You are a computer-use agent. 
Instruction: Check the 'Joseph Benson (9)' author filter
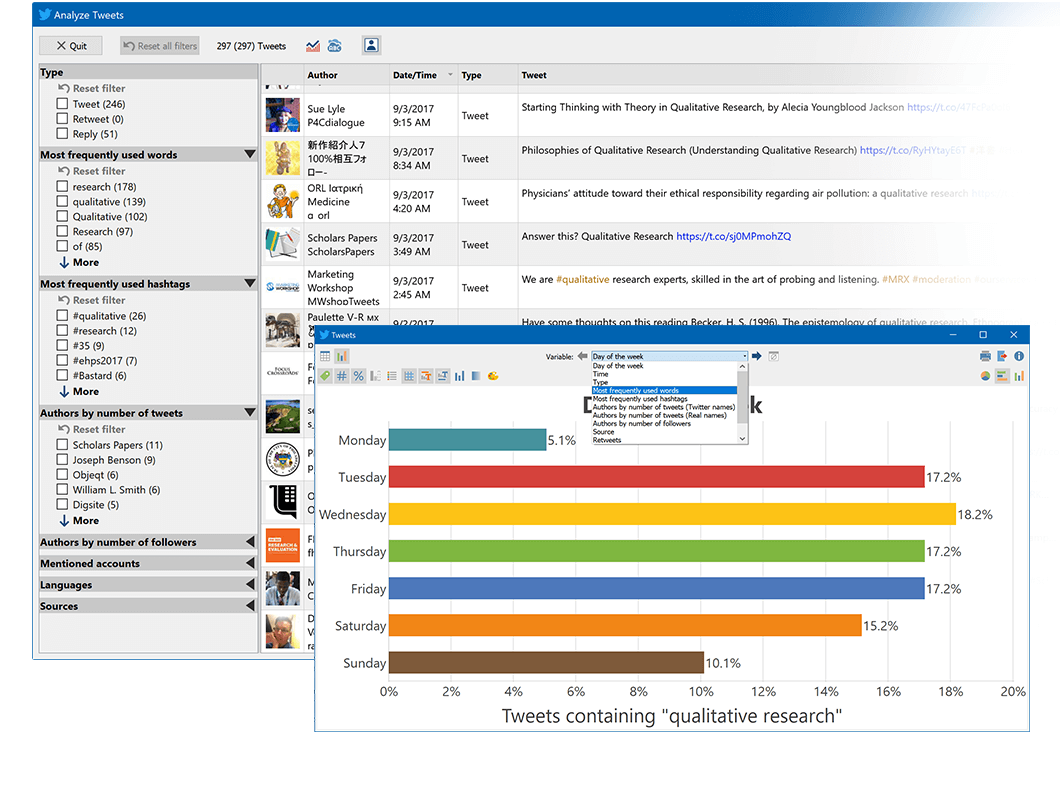coord(62,459)
